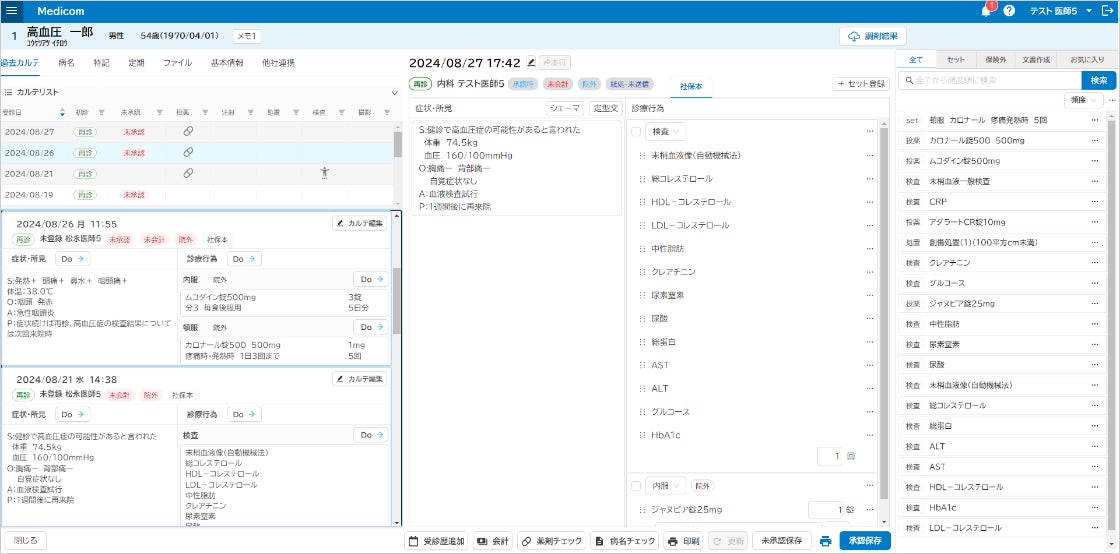Click the 病名チェック button

[x=625, y=541]
